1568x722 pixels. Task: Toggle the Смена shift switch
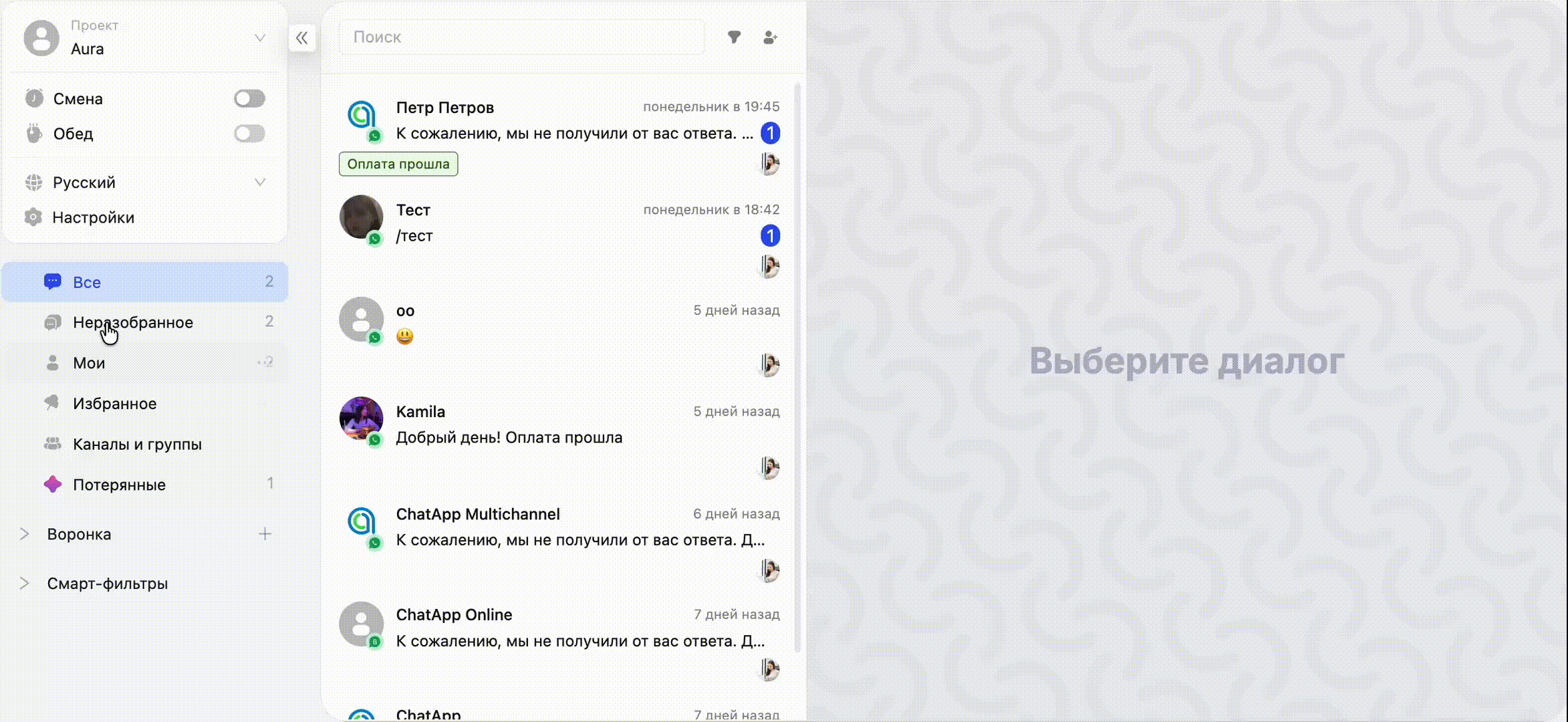pyautogui.click(x=249, y=98)
